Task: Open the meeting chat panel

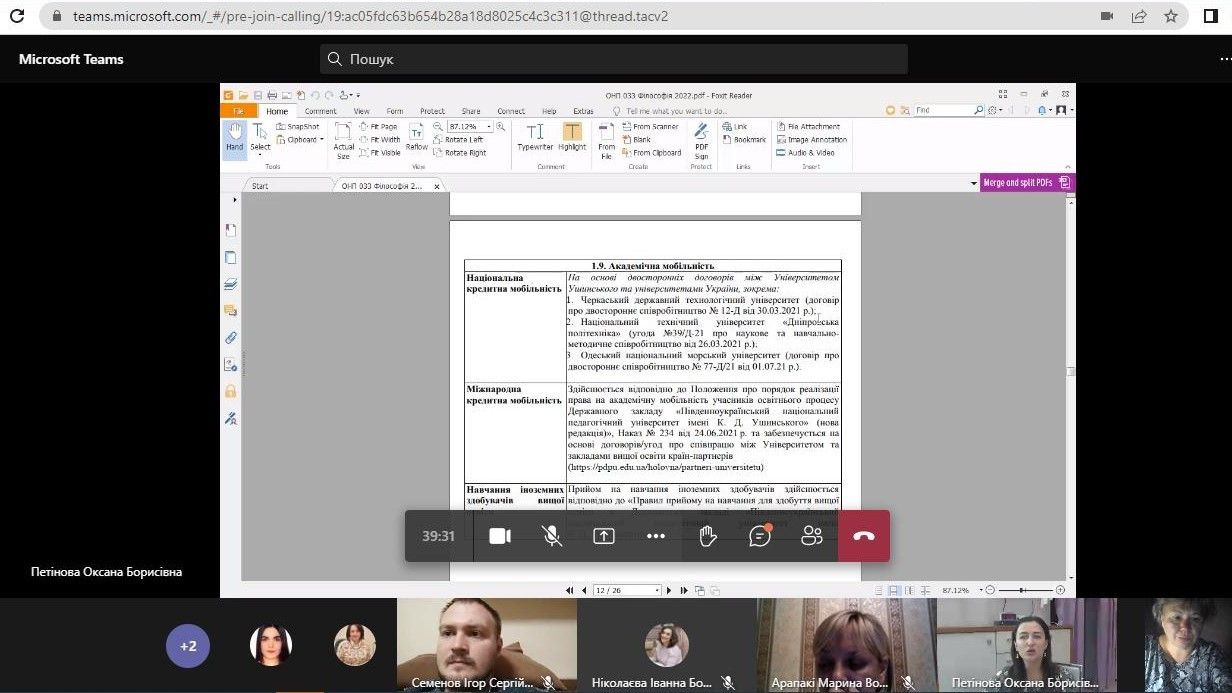Action: pyautogui.click(x=760, y=536)
